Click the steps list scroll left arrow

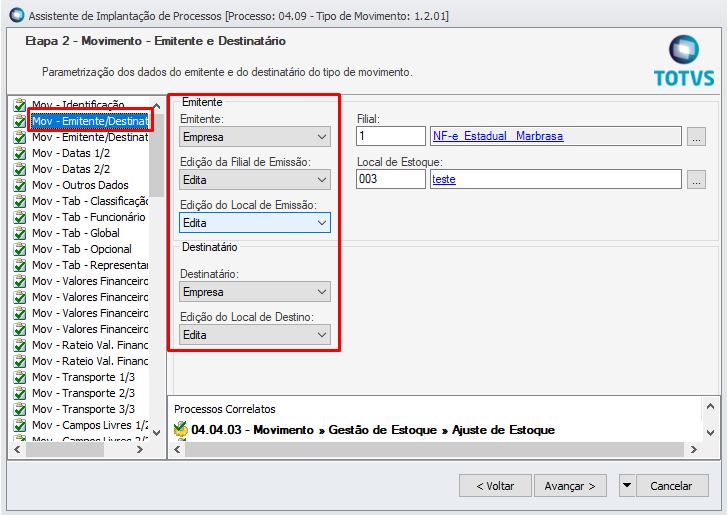(x=17, y=450)
